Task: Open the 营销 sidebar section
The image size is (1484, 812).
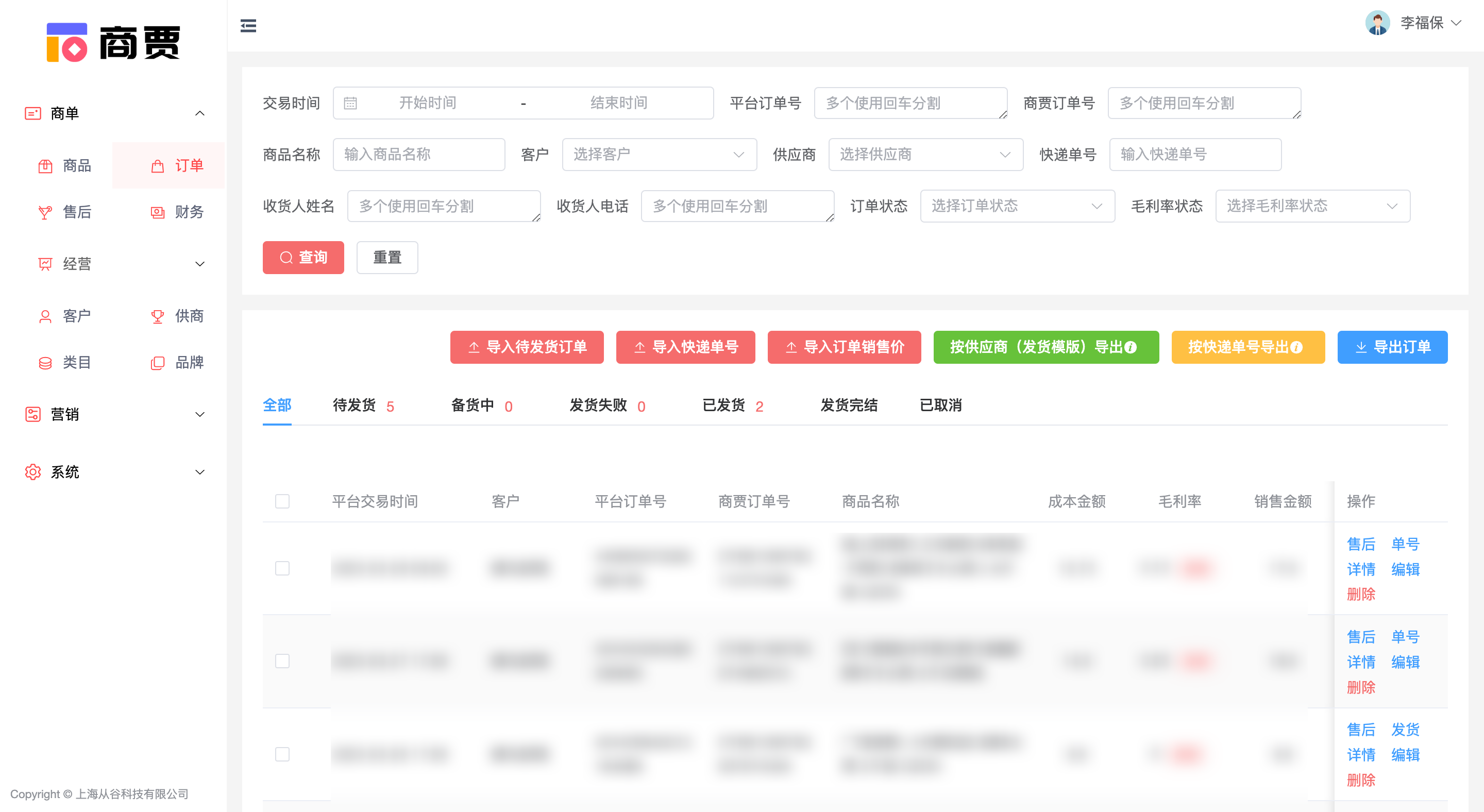Action: pos(65,414)
